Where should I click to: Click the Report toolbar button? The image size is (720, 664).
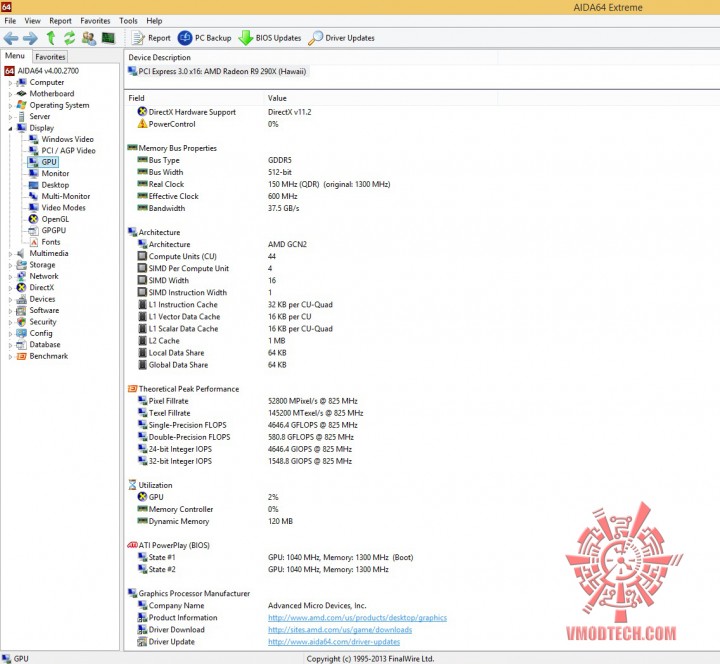(151, 38)
